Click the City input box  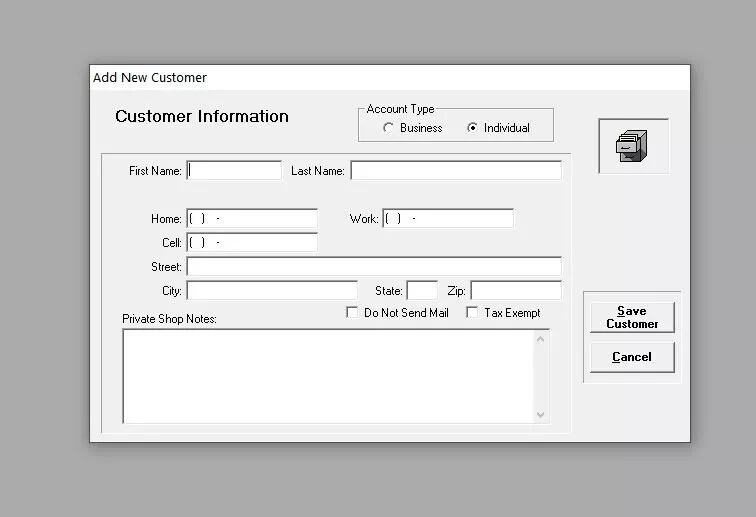[272, 290]
